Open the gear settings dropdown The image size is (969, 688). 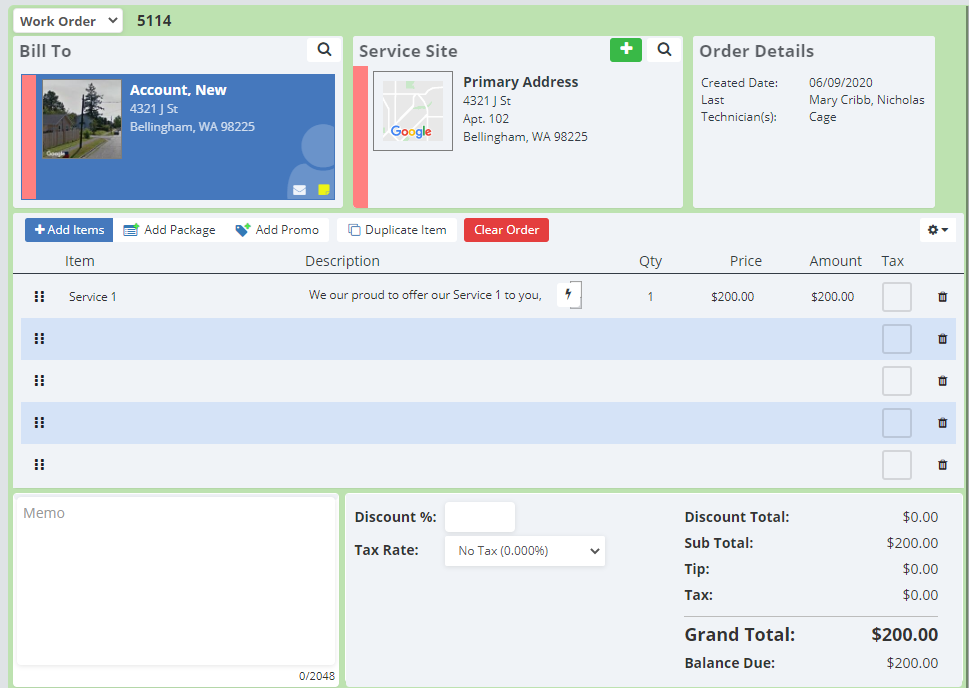pyautogui.click(x=939, y=230)
